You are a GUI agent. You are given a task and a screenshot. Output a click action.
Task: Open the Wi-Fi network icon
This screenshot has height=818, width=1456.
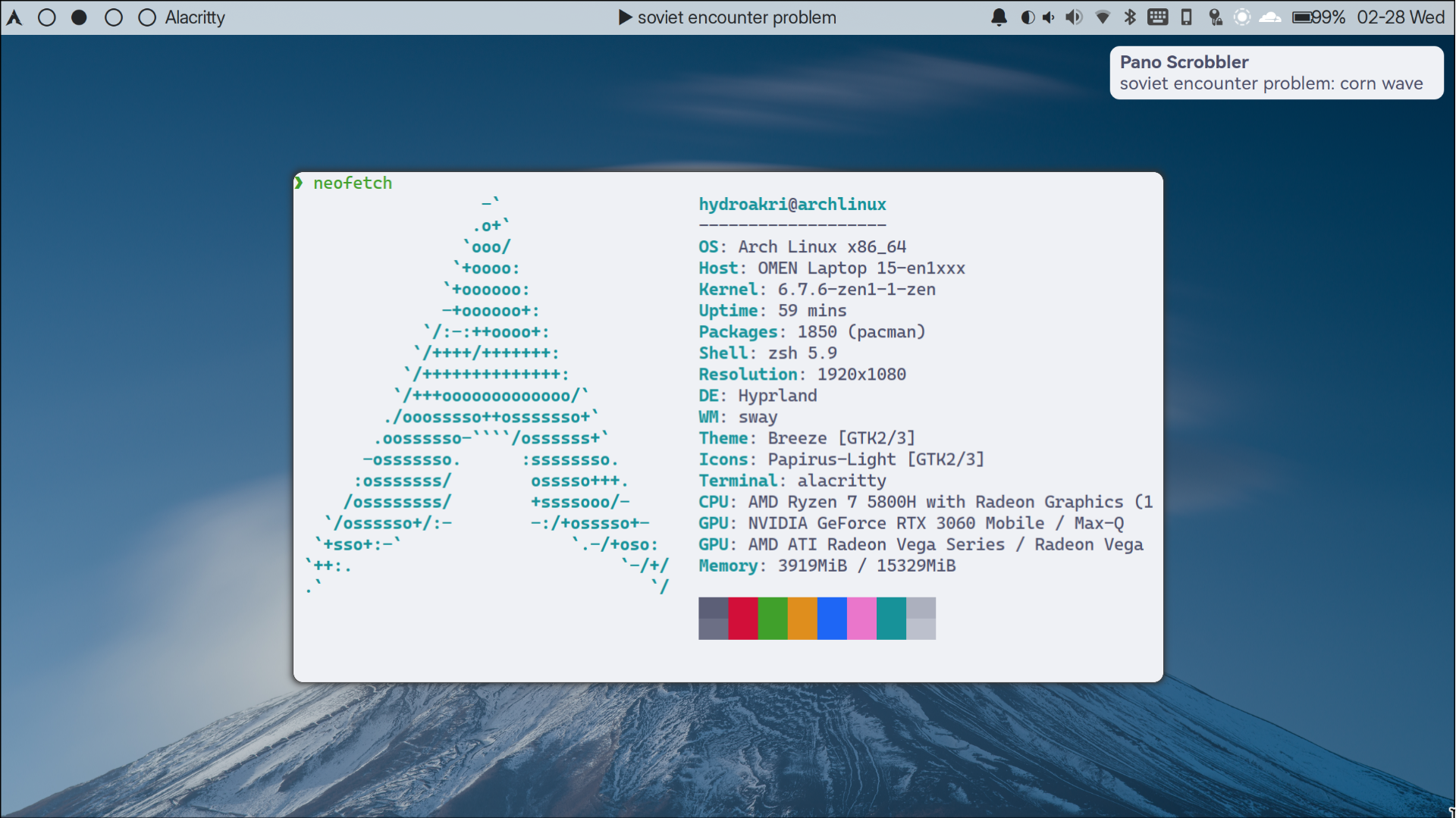pyautogui.click(x=1103, y=17)
